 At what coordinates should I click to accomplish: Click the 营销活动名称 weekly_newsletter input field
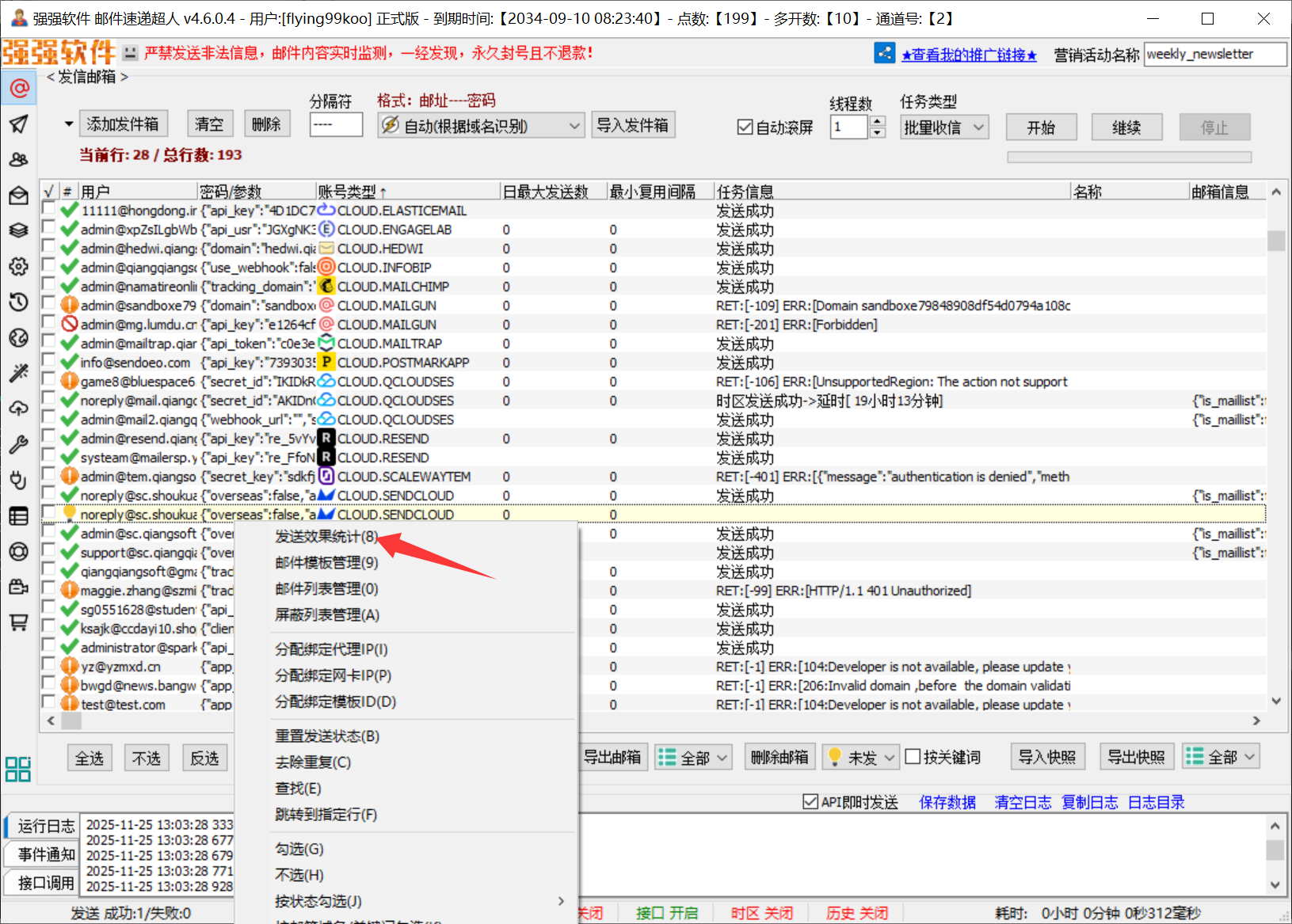point(1214,55)
